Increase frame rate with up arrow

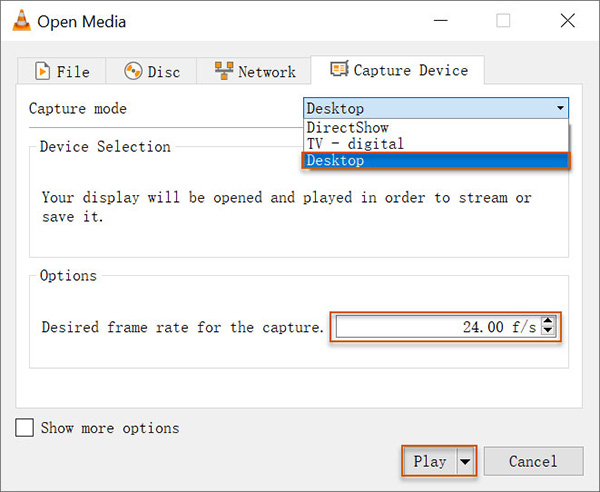click(548, 321)
